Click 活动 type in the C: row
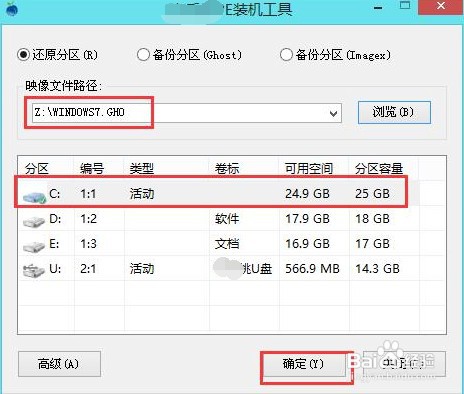Image resolution: width=464 pixels, height=394 pixels. tap(142, 194)
